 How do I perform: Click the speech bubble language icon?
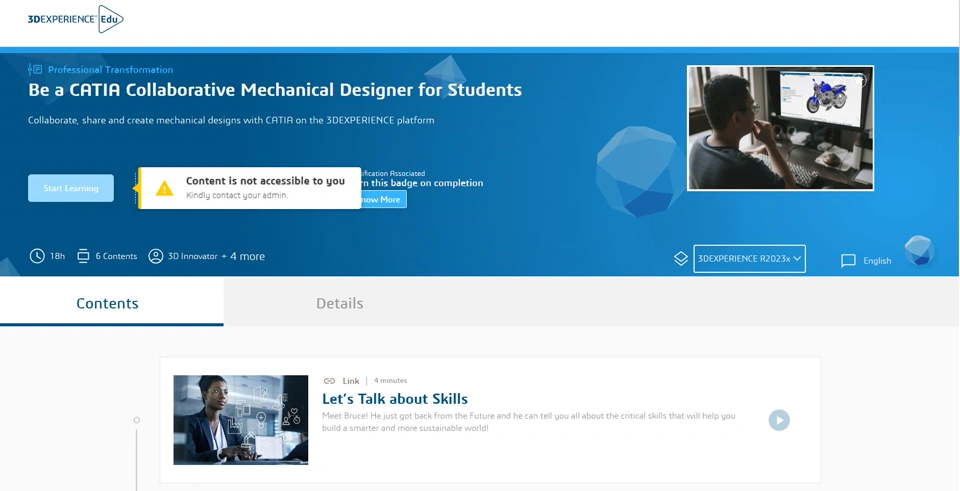pos(848,261)
